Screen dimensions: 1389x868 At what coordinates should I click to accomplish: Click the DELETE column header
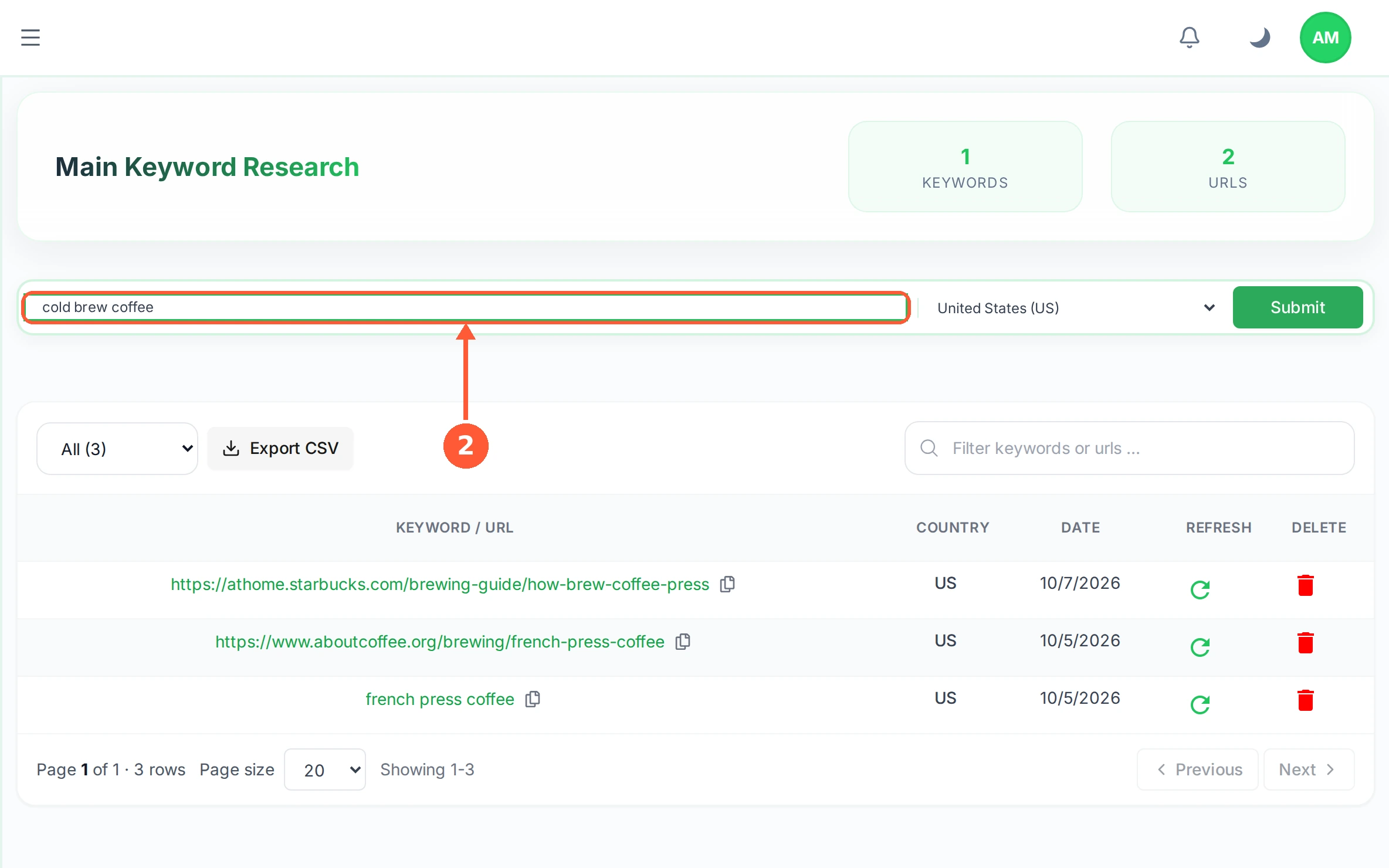tap(1319, 527)
